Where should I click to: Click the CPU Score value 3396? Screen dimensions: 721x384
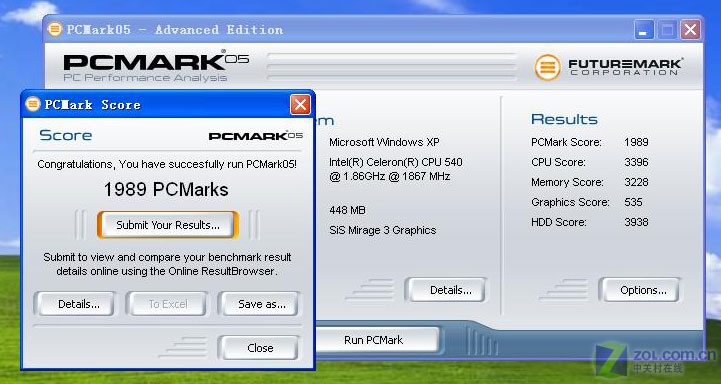click(x=636, y=162)
